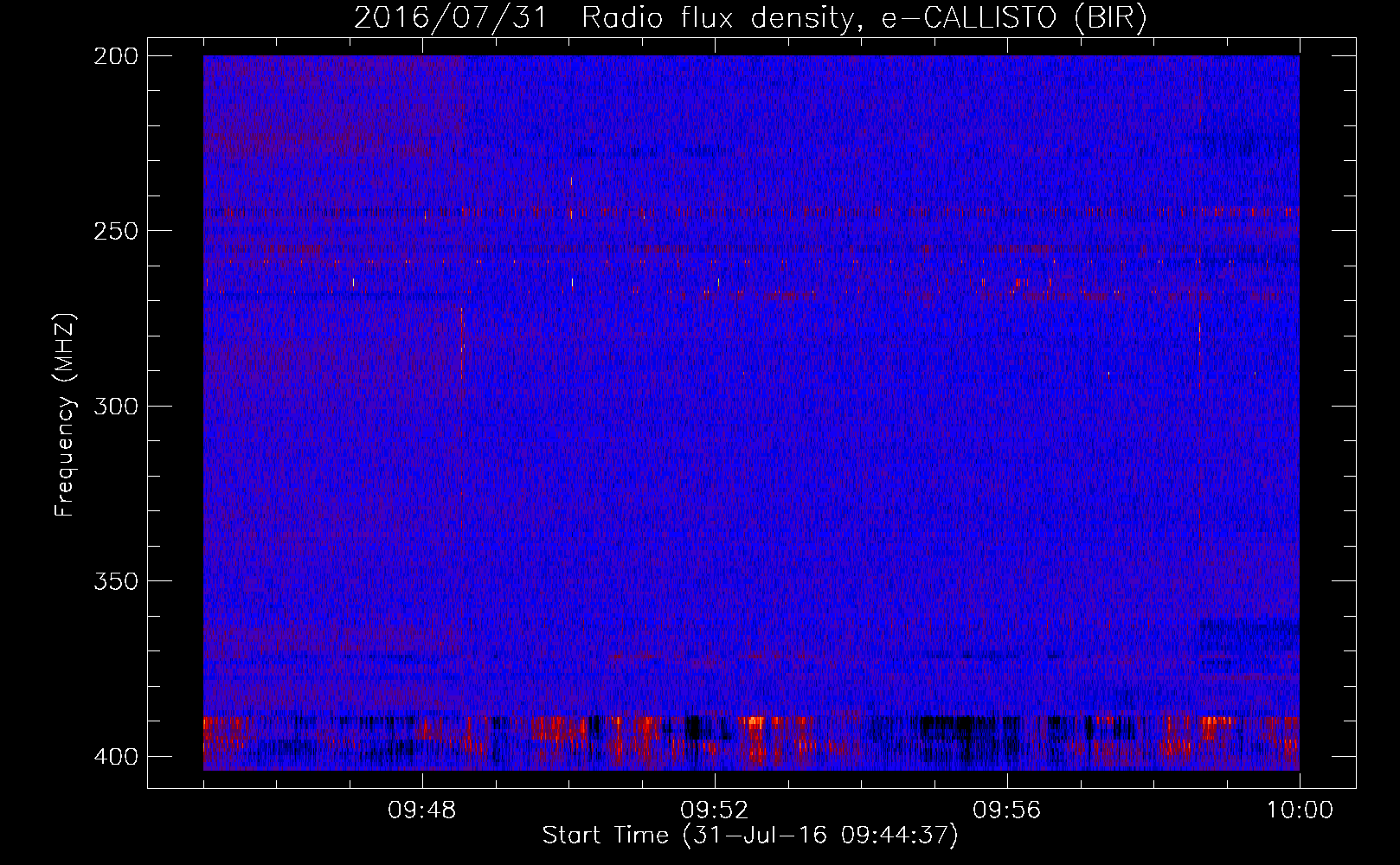Click the 09:48 time tick label
Viewport: 1400px width, 865px height.
[x=422, y=811]
